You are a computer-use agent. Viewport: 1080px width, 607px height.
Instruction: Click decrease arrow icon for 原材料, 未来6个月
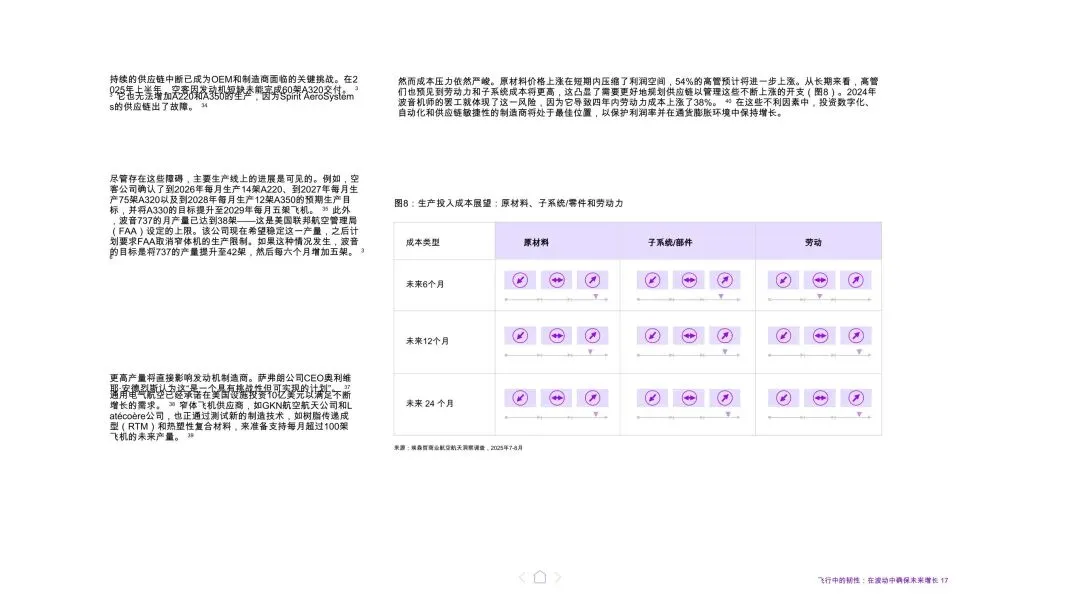520,280
